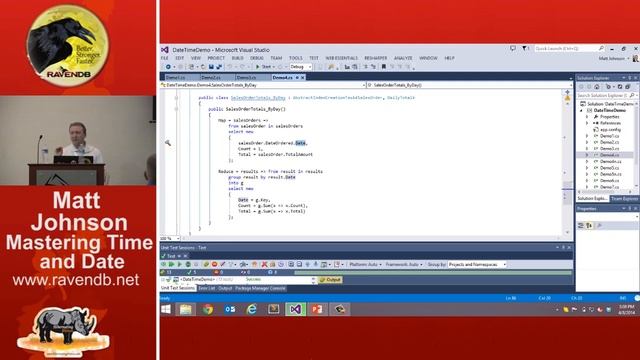Open the HELP menu

449,58
